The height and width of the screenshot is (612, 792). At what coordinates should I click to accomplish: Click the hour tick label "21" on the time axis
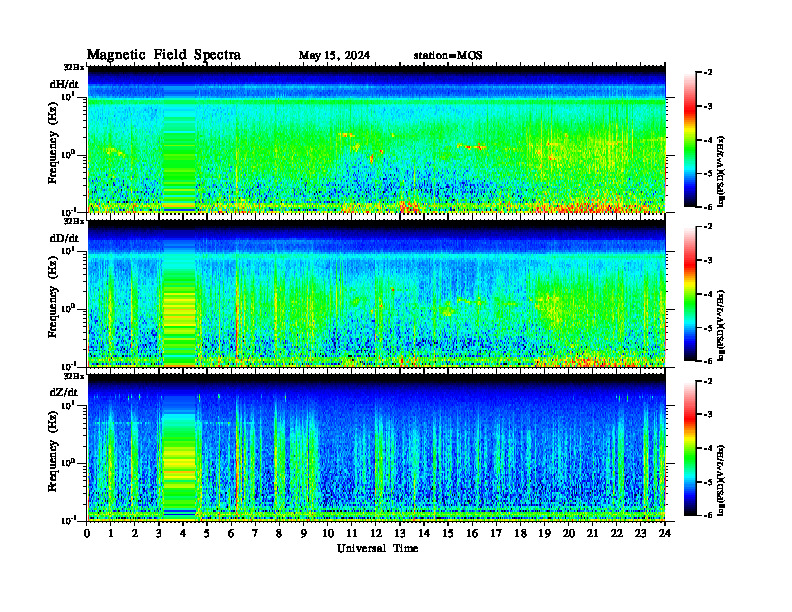pyautogui.click(x=592, y=533)
